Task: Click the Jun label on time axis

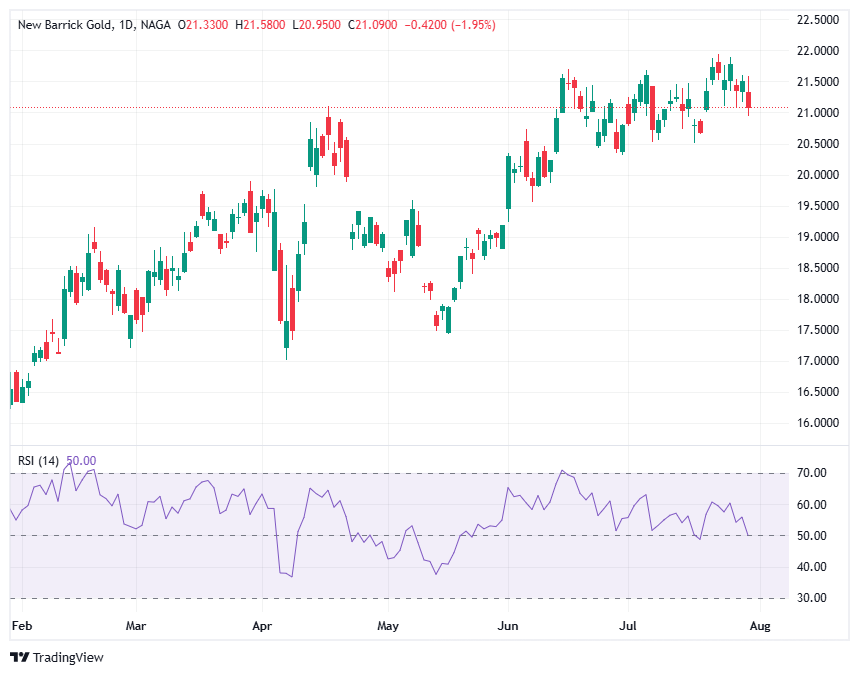Action: [508, 626]
